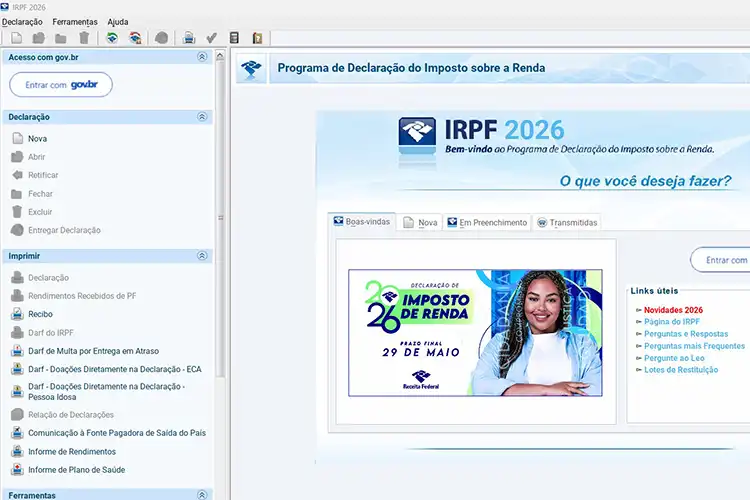
Task: Click the arrow icon beside Retificar
Action: pos(17,175)
